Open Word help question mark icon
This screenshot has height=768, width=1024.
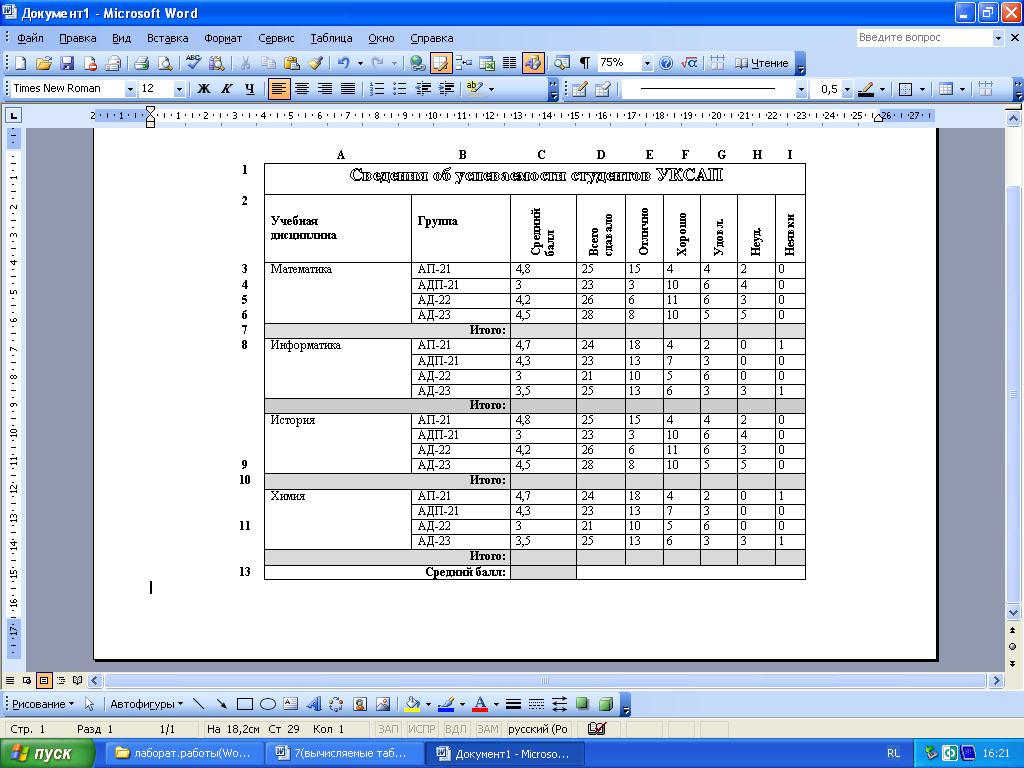pyautogui.click(x=666, y=63)
